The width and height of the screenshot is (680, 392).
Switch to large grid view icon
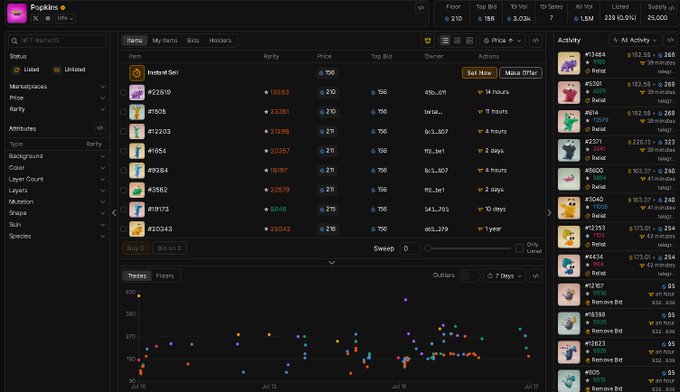coord(469,40)
